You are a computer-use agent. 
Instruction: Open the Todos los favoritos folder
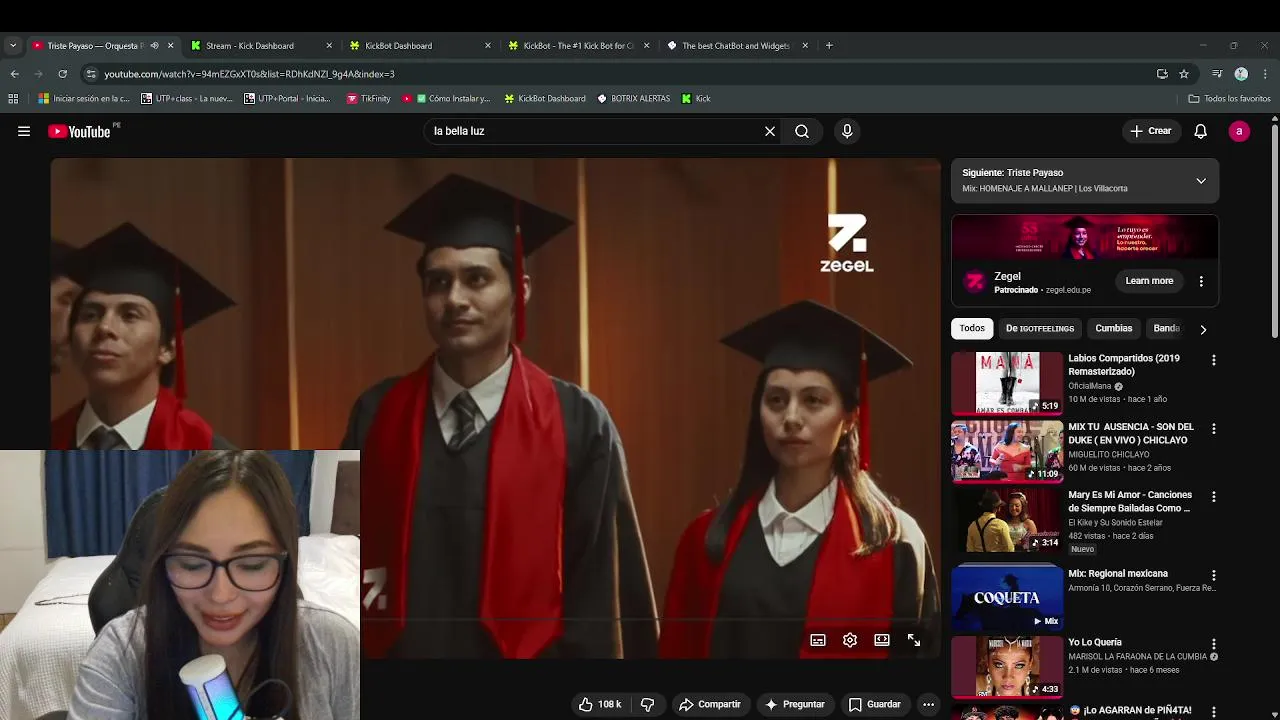[x=1229, y=98]
